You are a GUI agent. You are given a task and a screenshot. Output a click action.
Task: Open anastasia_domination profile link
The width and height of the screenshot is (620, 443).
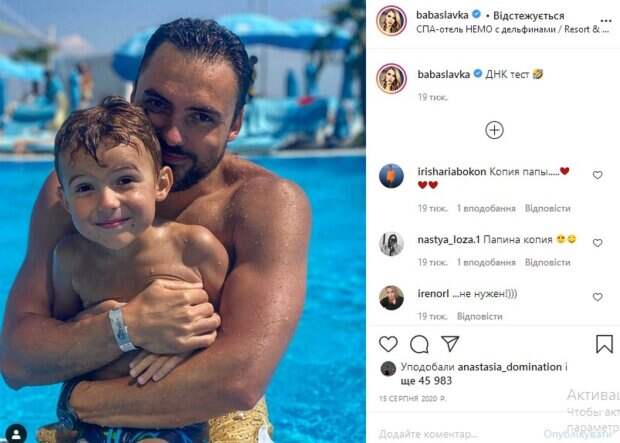[x=509, y=367]
